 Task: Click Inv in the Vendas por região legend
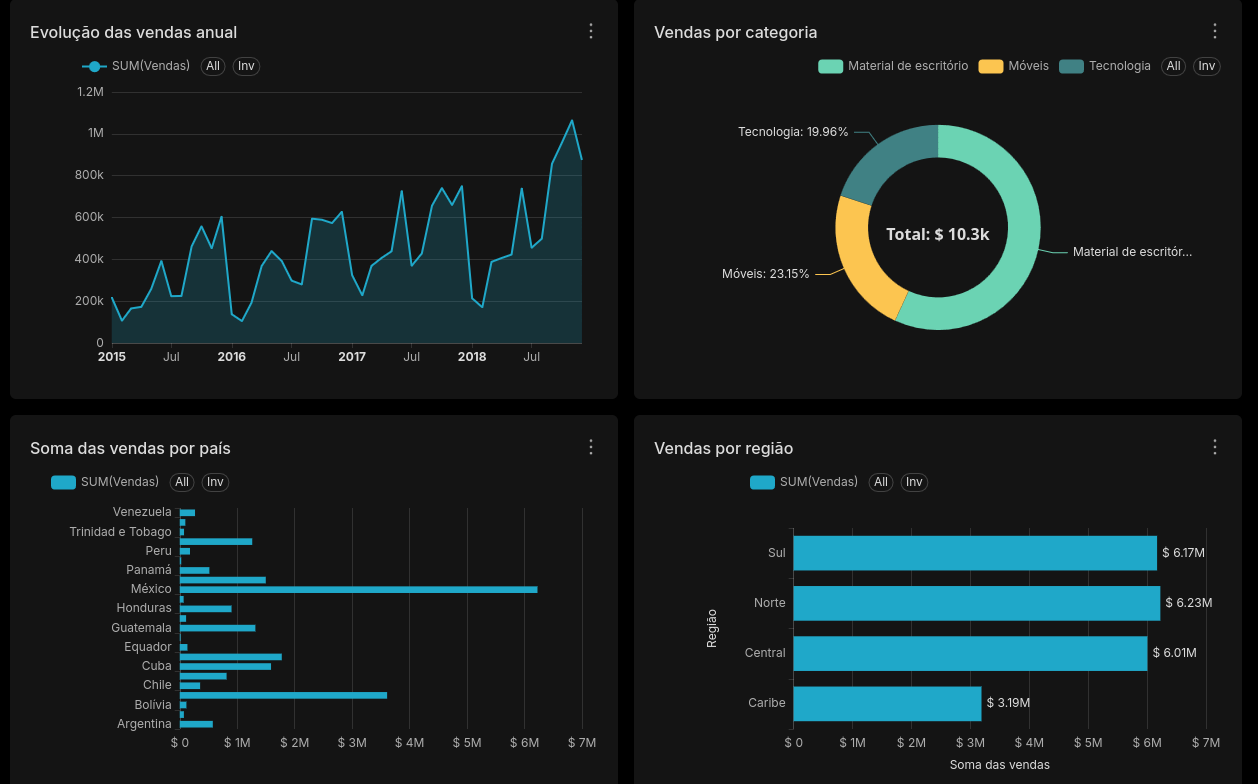(914, 482)
